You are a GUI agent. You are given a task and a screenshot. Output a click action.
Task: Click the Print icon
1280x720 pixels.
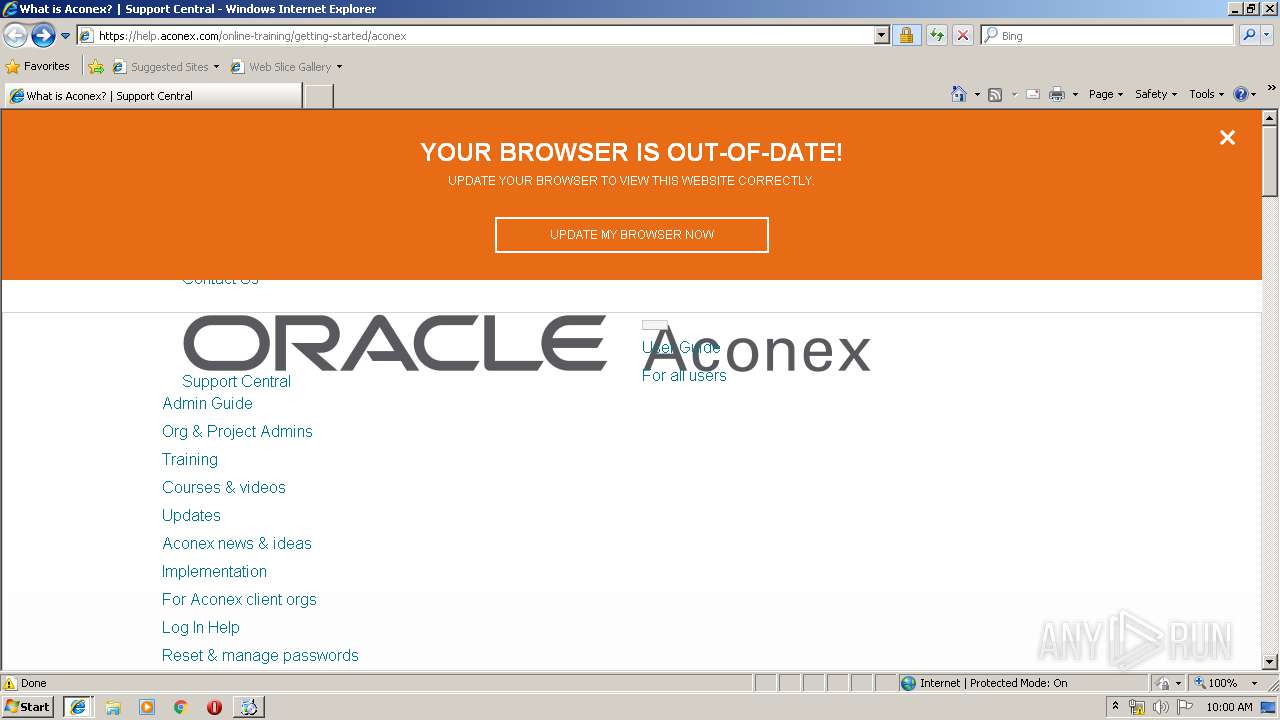(x=1057, y=94)
